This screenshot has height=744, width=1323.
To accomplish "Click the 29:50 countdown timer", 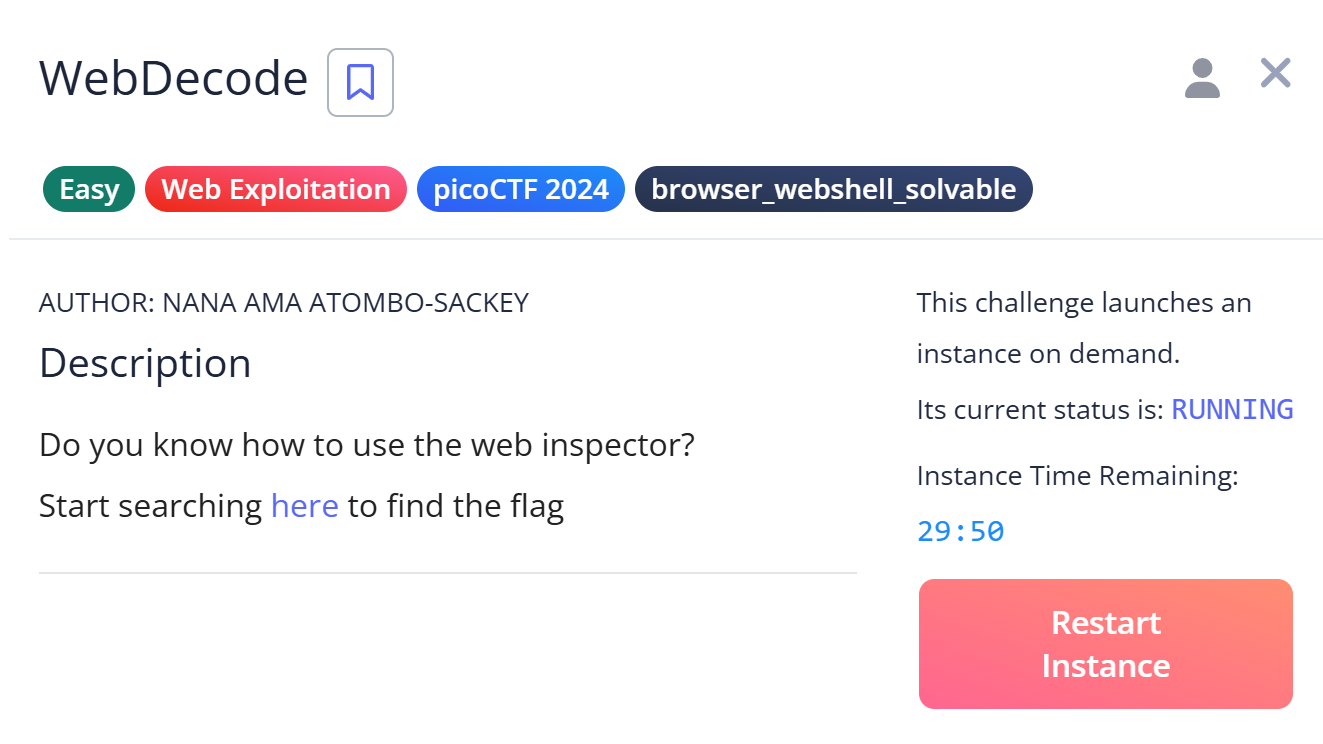I will [x=960, y=531].
